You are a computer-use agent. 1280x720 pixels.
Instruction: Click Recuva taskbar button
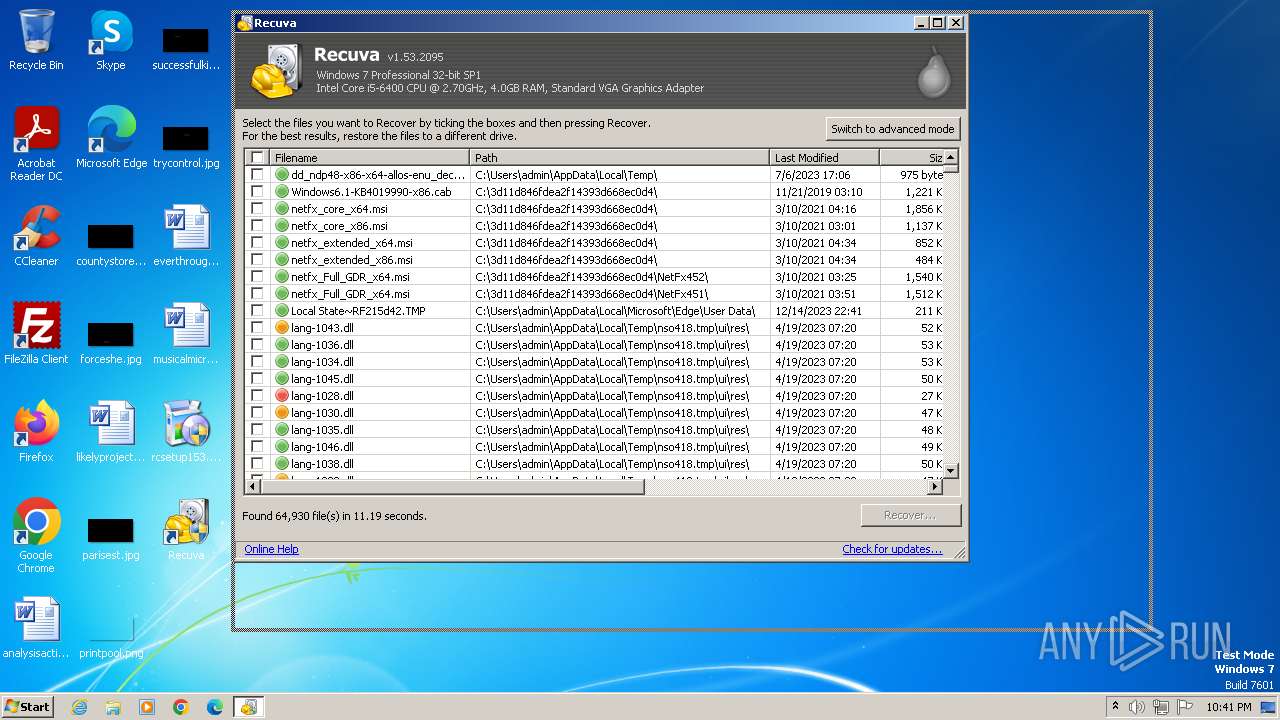[248, 707]
